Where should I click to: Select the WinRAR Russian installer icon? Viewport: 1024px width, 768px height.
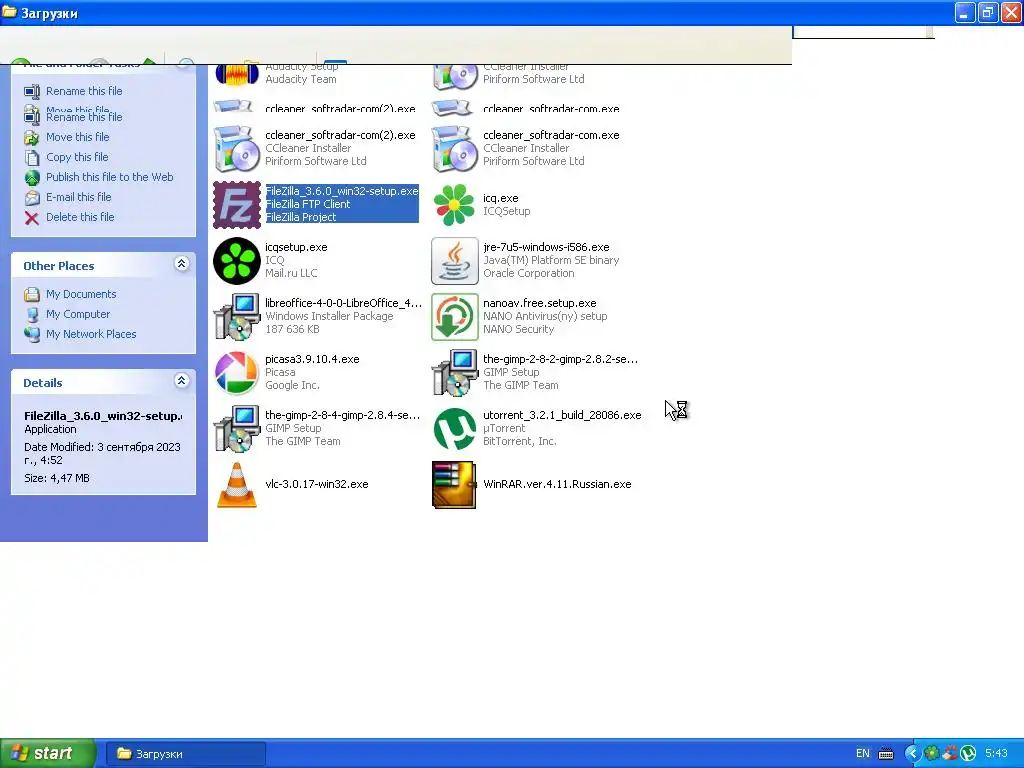[455, 485]
